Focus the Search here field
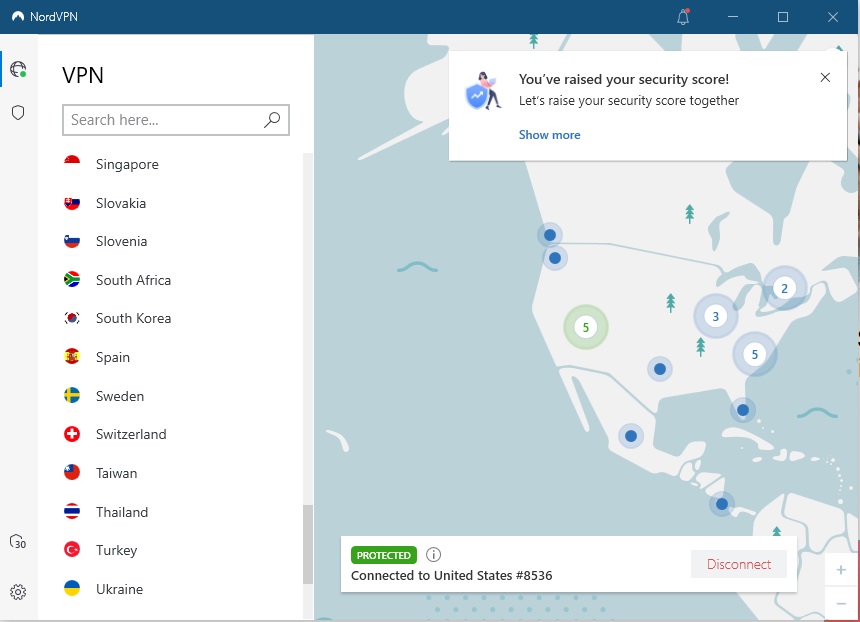This screenshot has width=860, height=622. click(176, 120)
